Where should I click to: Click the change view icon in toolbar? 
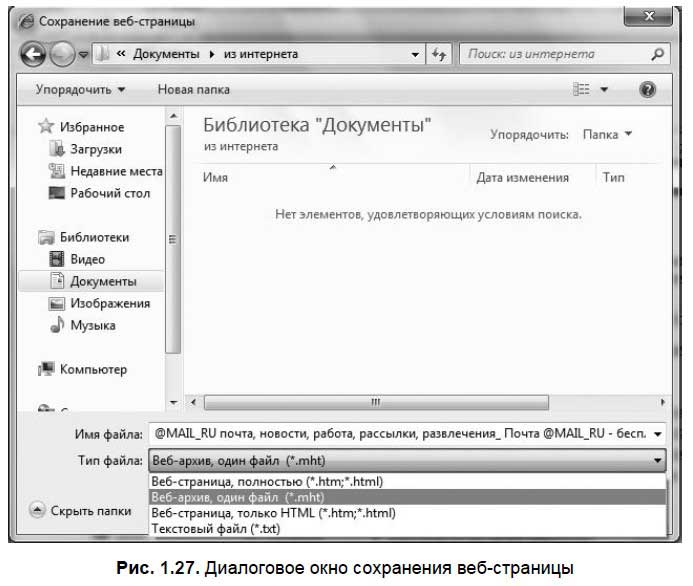click(x=582, y=90)
